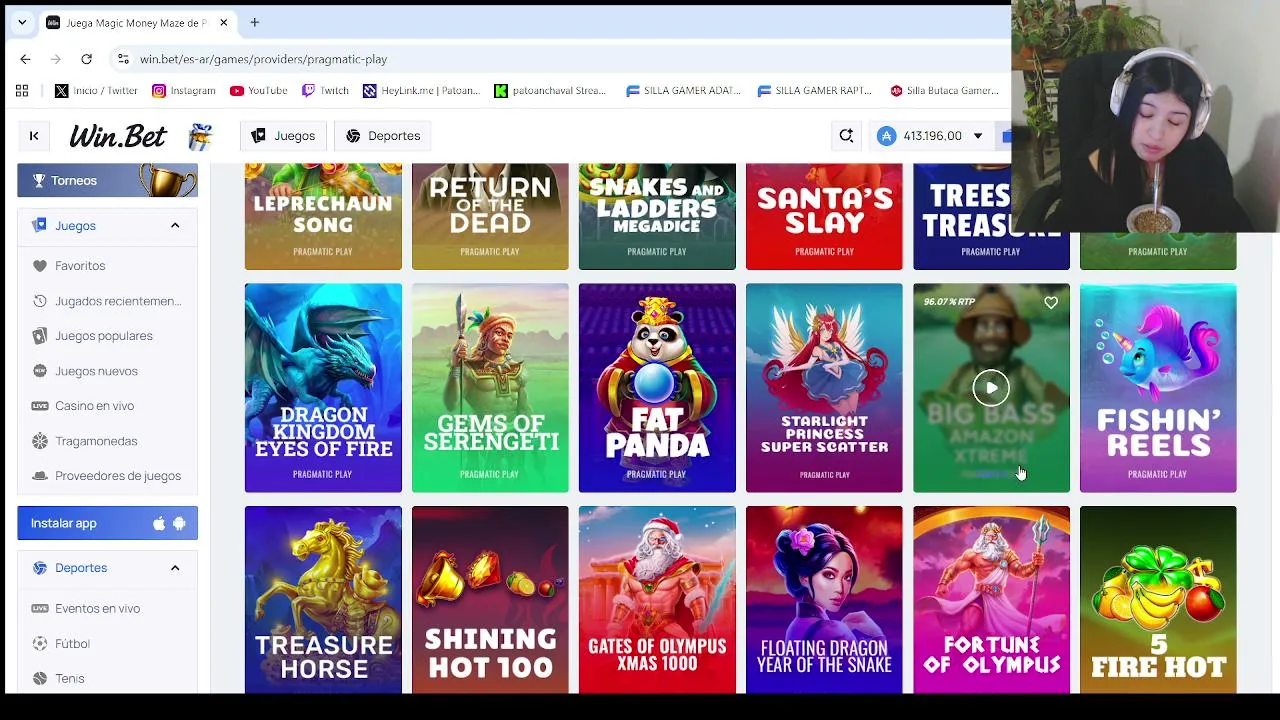This screenshot has height=720, width=1280.
Task: Close the Juega Magic Money Maze tab
Action: (224, 22)
